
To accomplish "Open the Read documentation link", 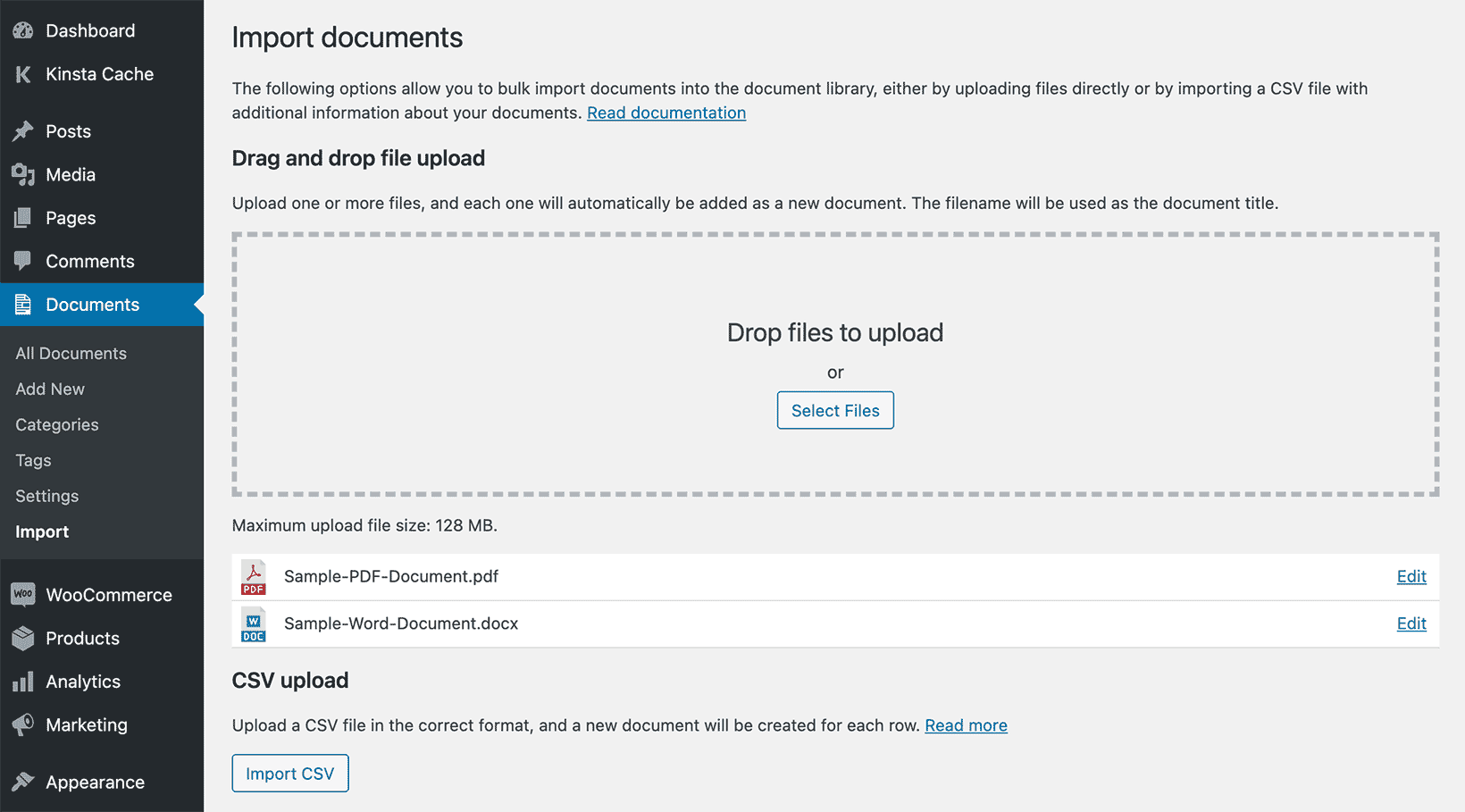I will point(666,113).
